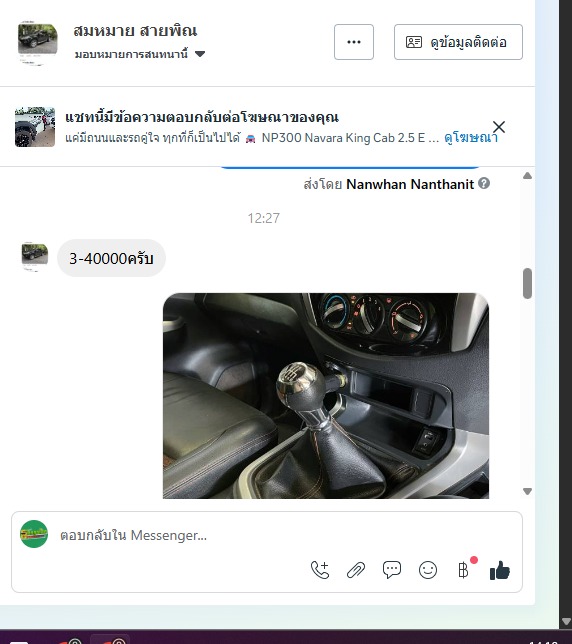This screenshot has height=644, width=572.
Task: Click the help icon beside Nanwhan Nanthanit
Action: click(x=484, y=184)
